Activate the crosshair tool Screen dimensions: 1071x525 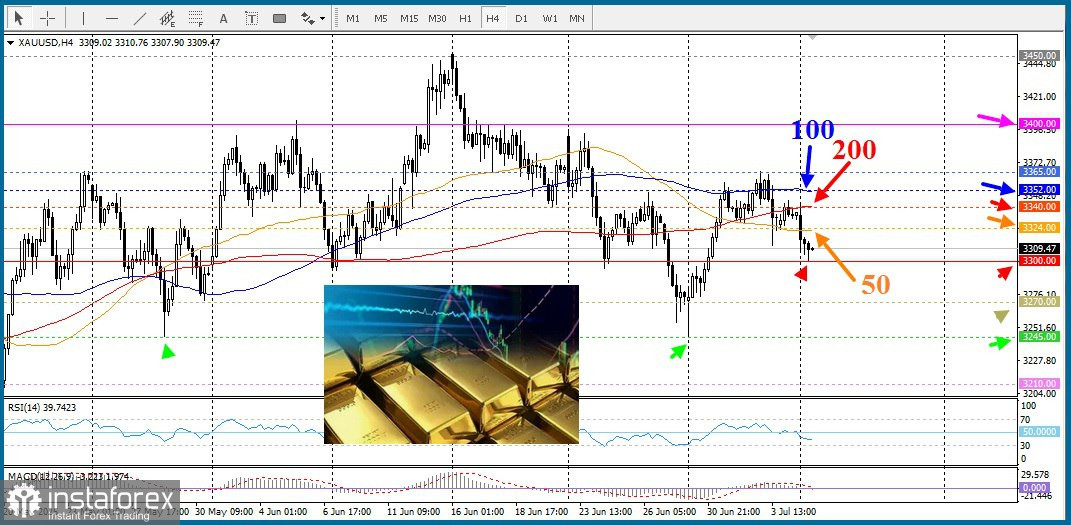click(47, 18)
